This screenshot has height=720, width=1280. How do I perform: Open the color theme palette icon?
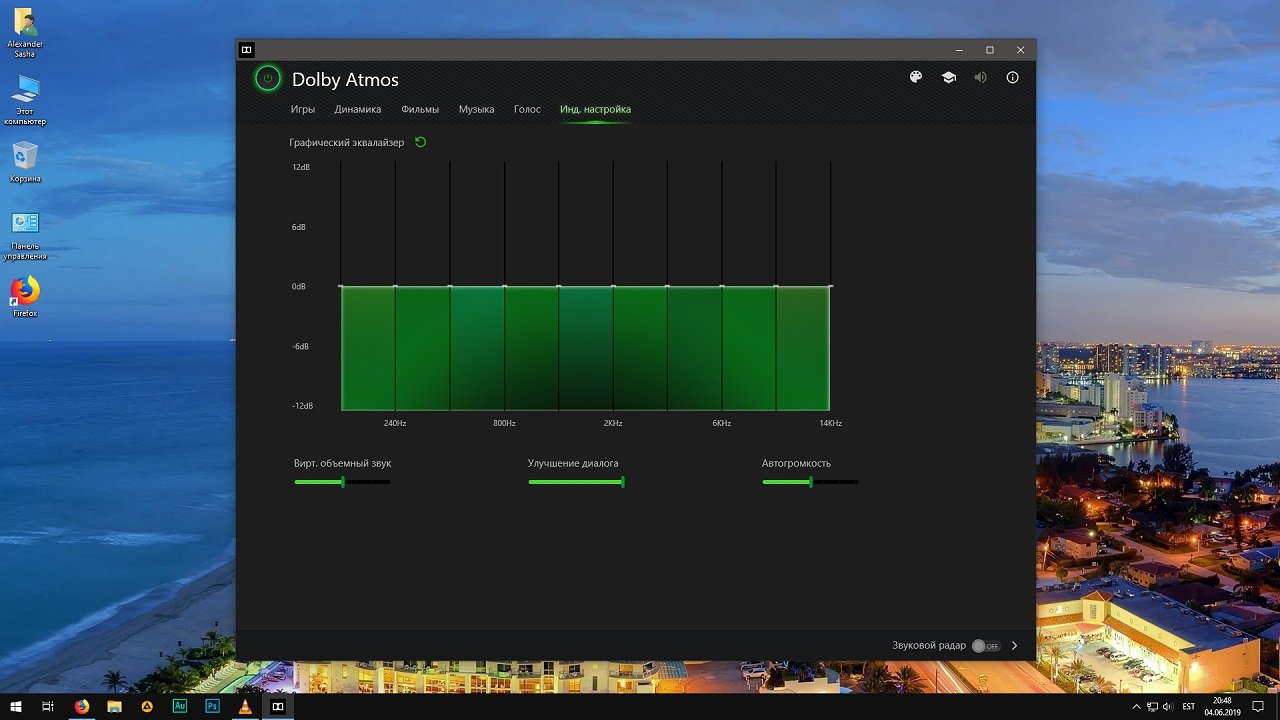coord(915,78)
